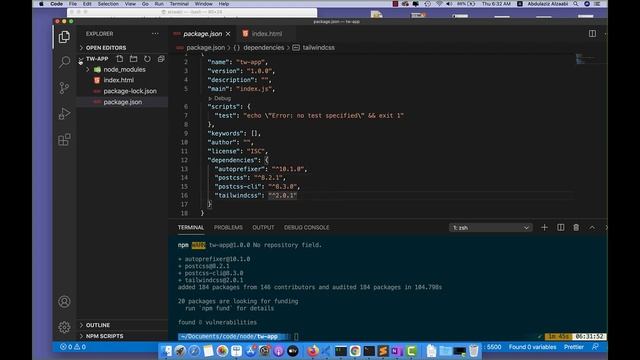Open Run and Debug view
Screen dimensions: 640x360
tap(64, 113)
